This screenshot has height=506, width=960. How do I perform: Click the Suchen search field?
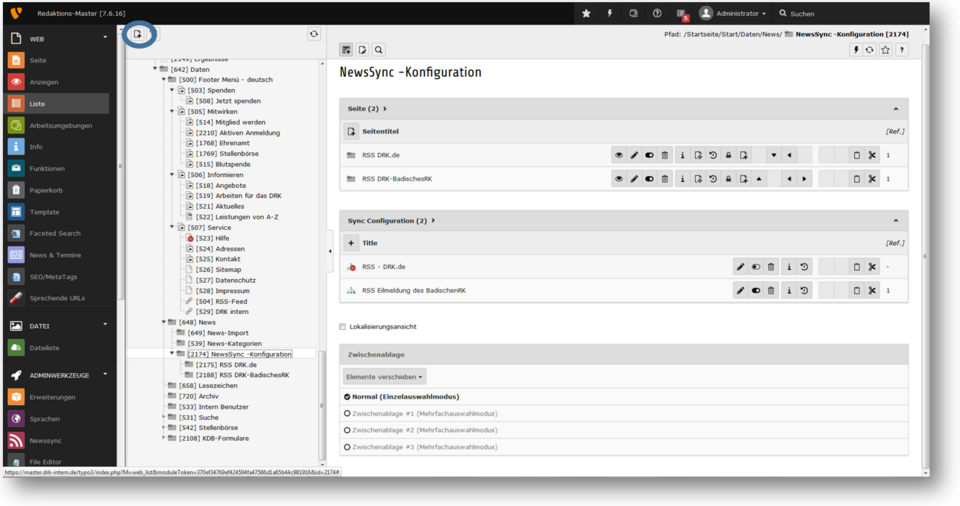coord(820,14)
